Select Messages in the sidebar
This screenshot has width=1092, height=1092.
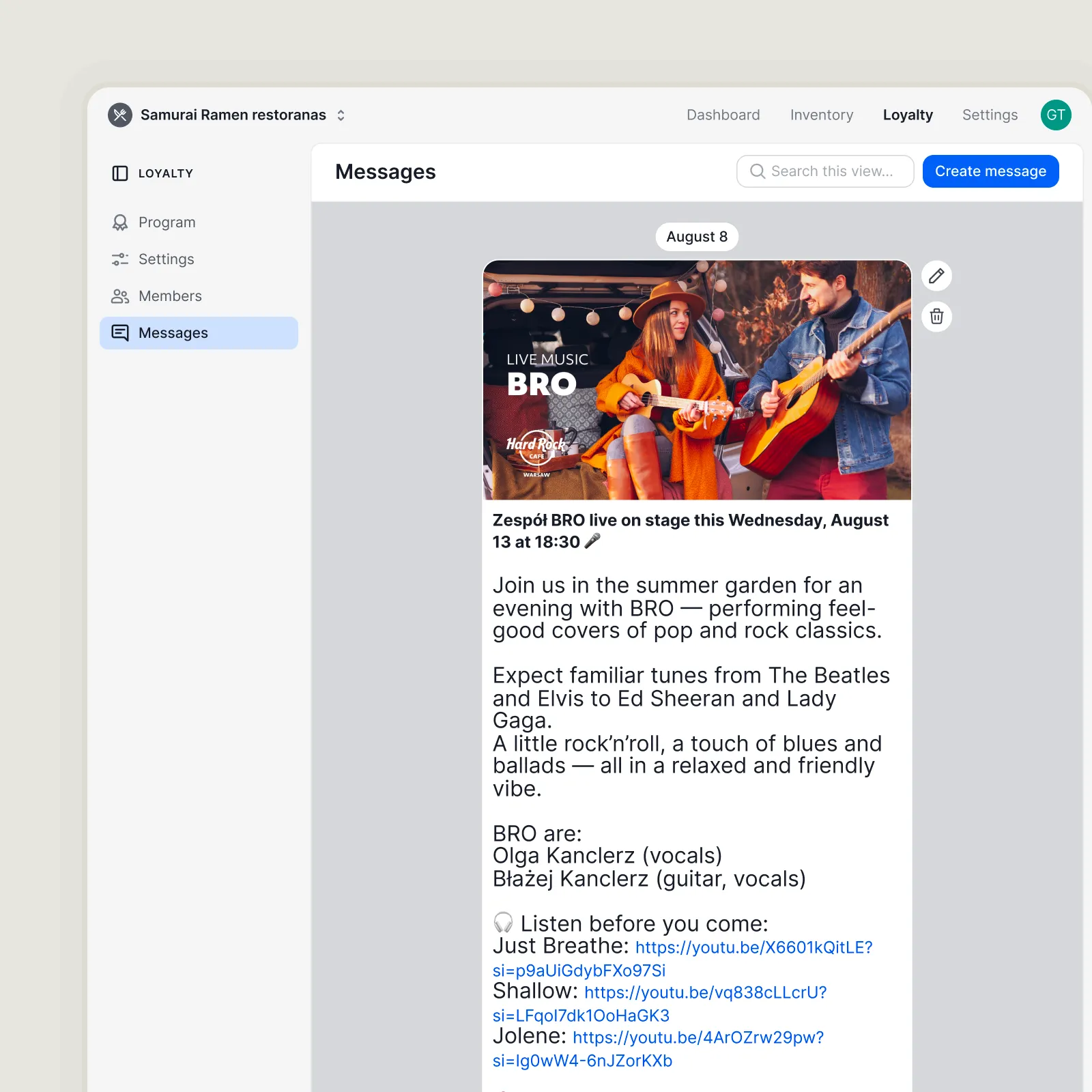coord(199,333)
